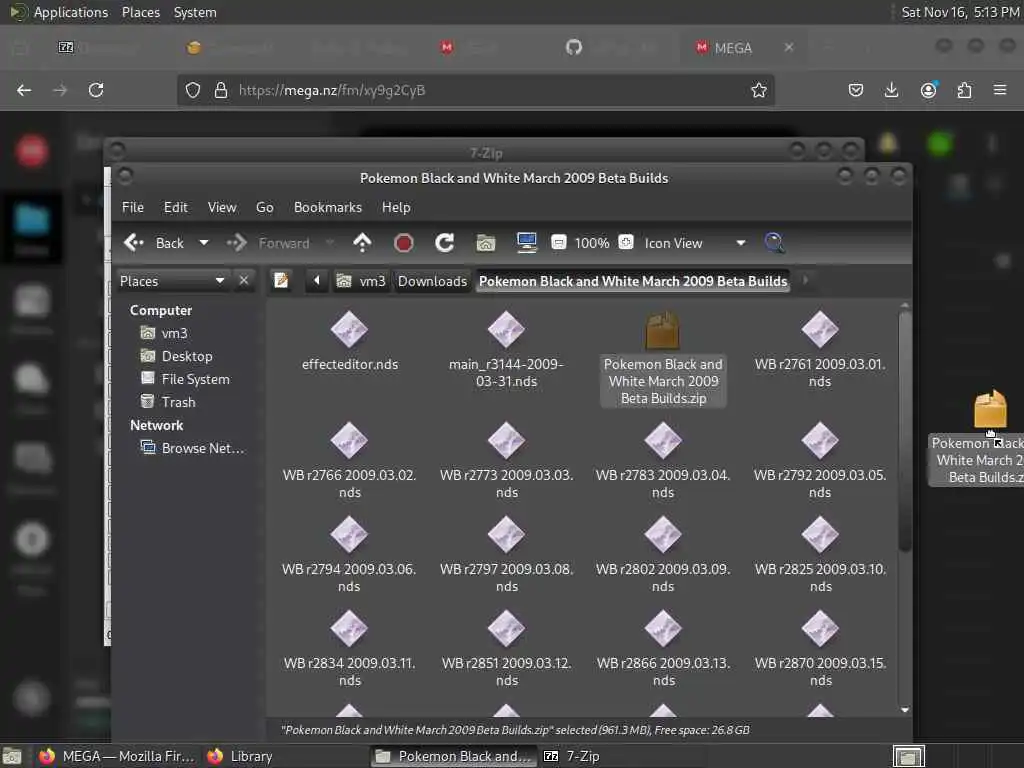This screenshot has height=768, width=1024.
Task: Select WB r2797 2009.03.08.nds icon
Action: [x=506, y=534]
